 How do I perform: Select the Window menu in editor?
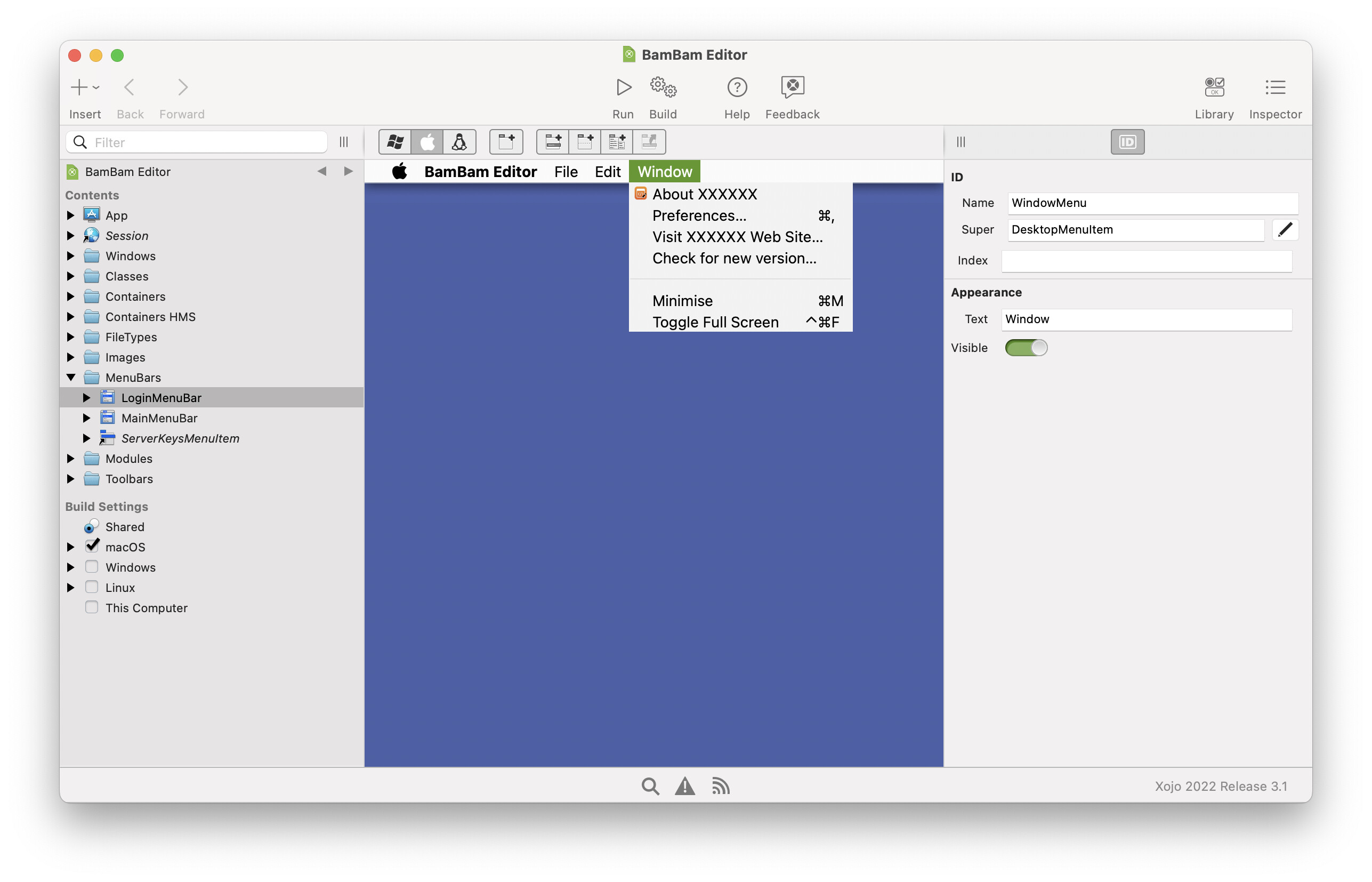665,171
